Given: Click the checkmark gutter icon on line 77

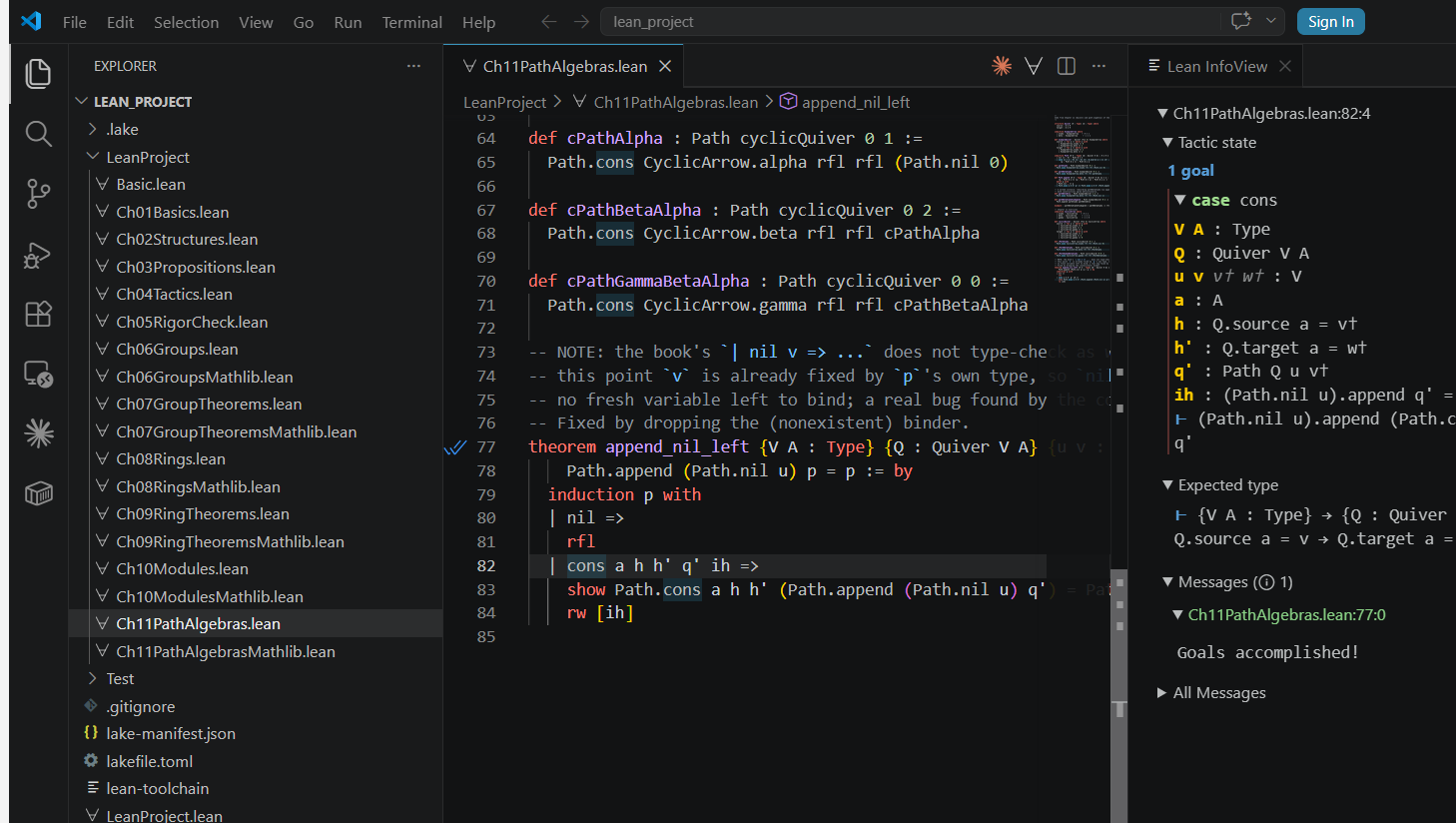Looking at the screenshot, I should (455, 447).
